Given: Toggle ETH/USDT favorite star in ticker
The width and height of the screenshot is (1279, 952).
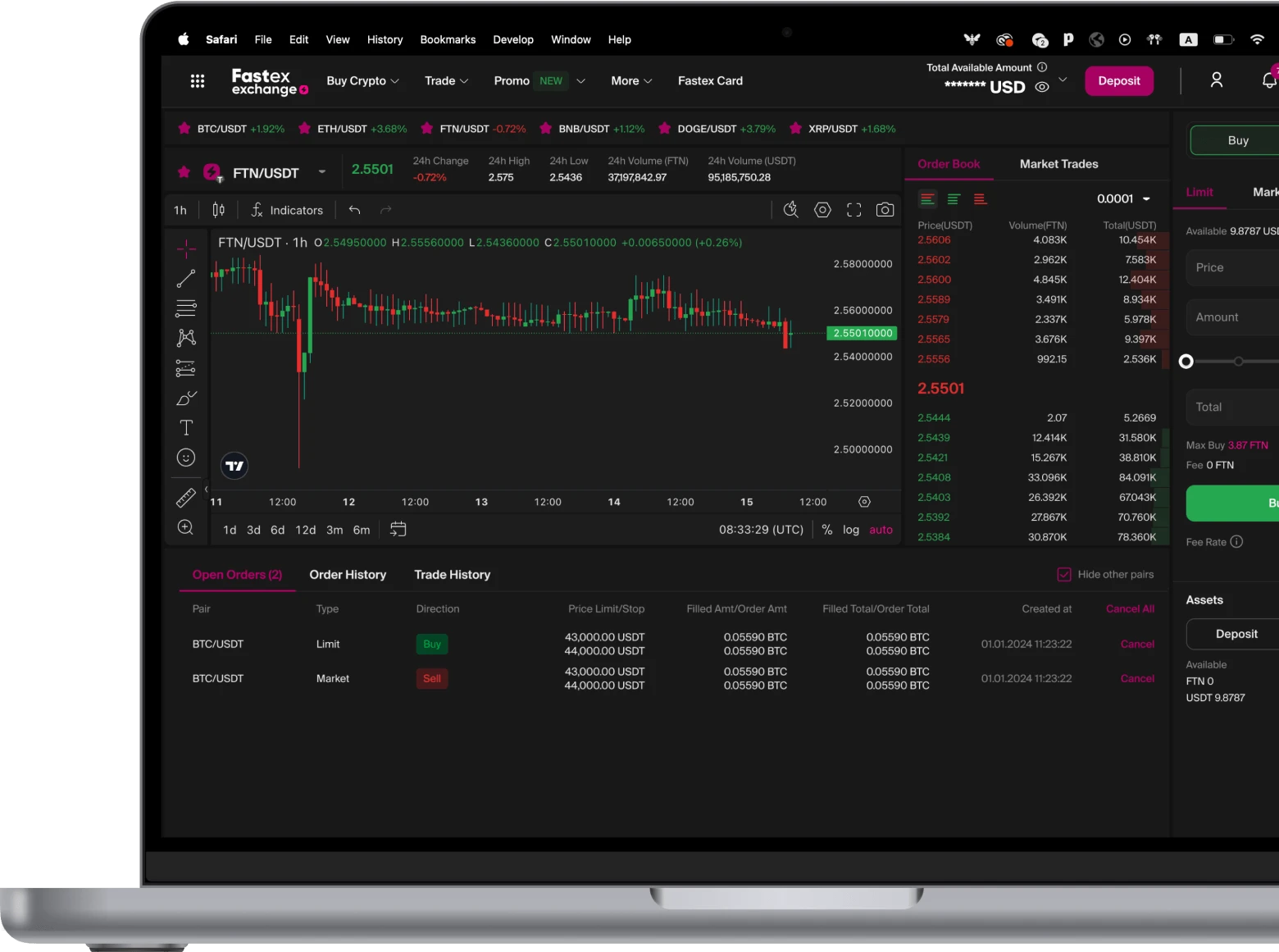Looking at the screenshot, I should pos(304,129).
